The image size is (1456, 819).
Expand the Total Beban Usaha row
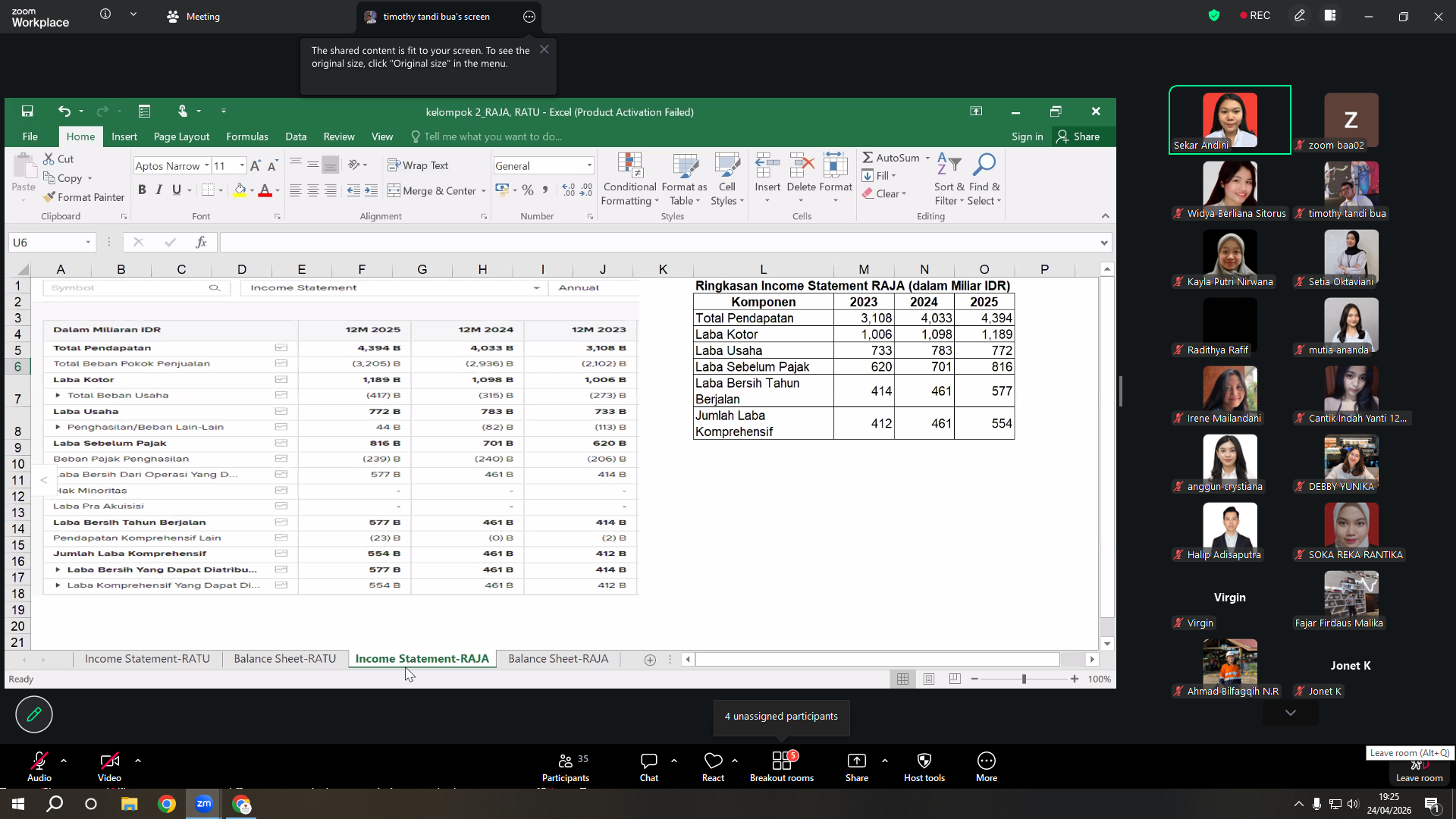[58, 395]
